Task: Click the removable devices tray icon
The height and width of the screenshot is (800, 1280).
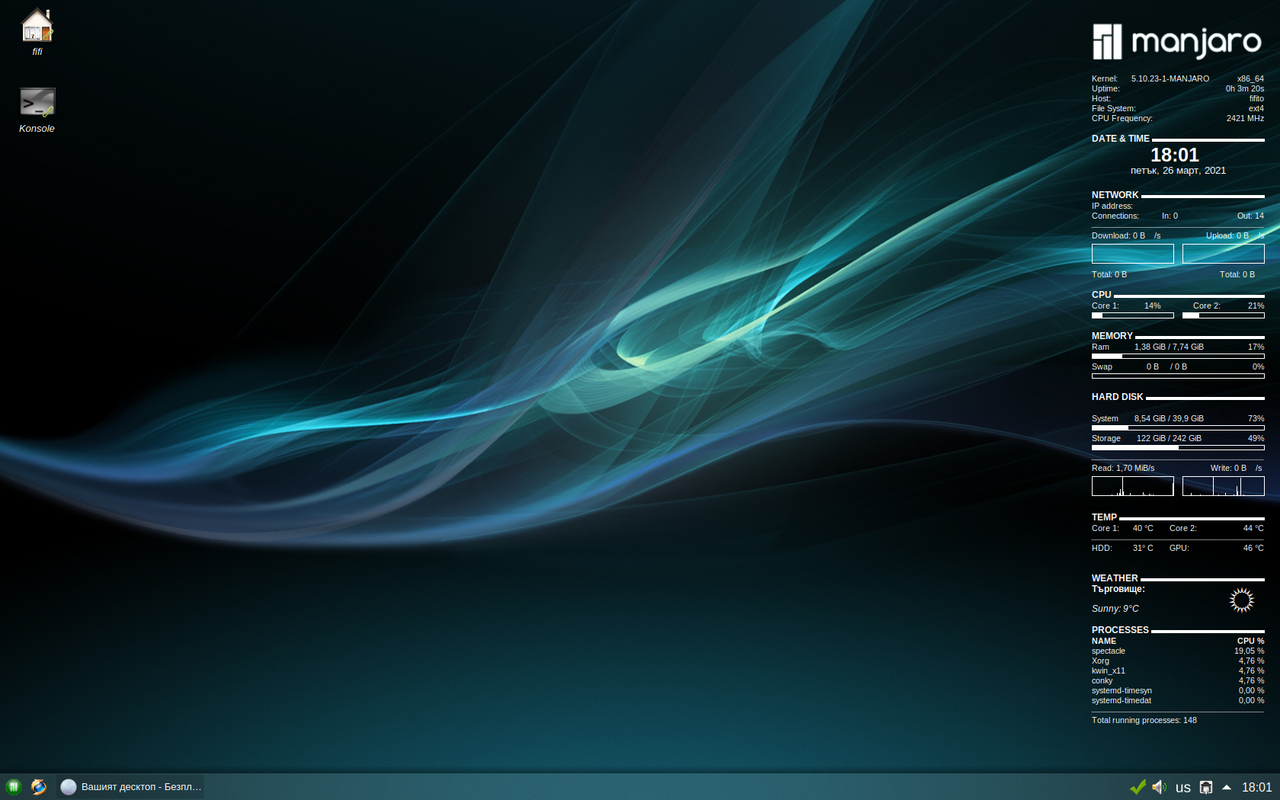Action: point(1206,787)
